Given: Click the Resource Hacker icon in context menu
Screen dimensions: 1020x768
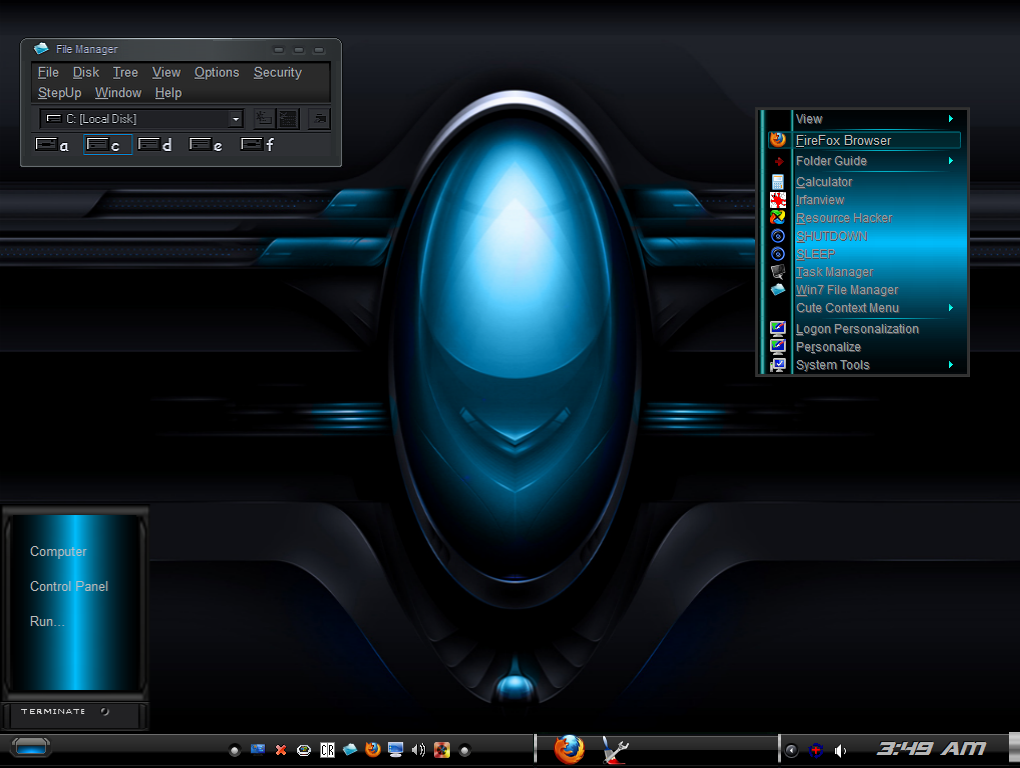Looking at the screenshot, I should click(x=778, y=218).
